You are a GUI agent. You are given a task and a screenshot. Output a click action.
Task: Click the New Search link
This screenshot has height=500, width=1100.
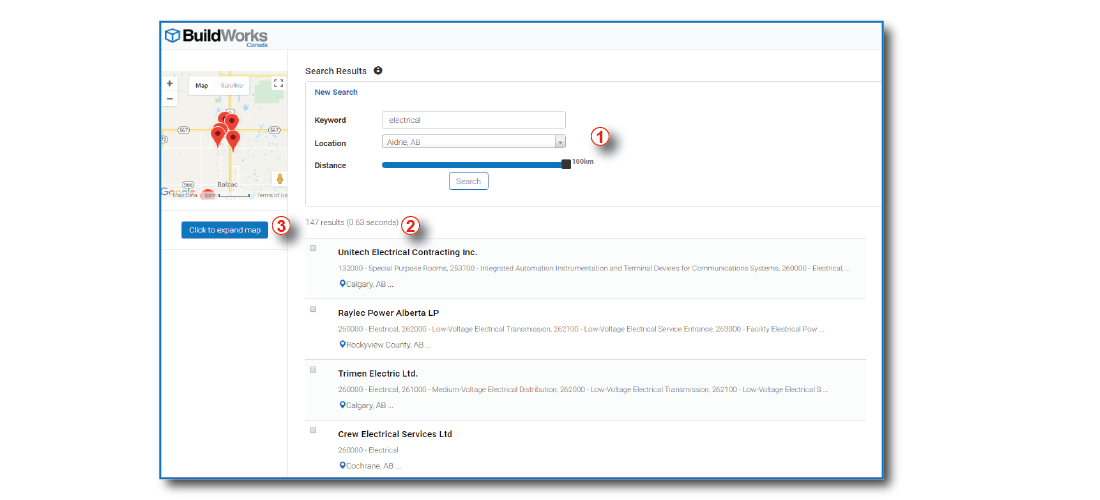coord(336,92)
